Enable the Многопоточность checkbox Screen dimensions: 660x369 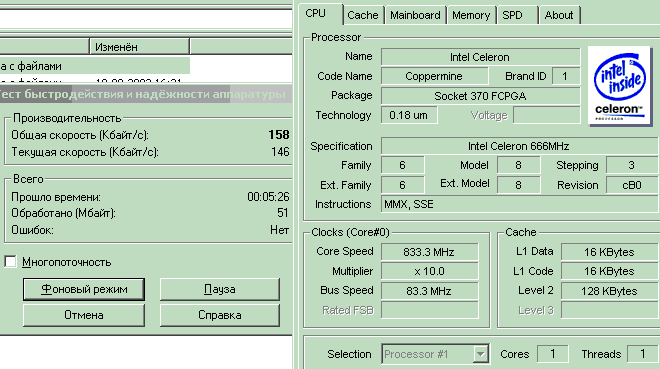(x=11, y=261)
